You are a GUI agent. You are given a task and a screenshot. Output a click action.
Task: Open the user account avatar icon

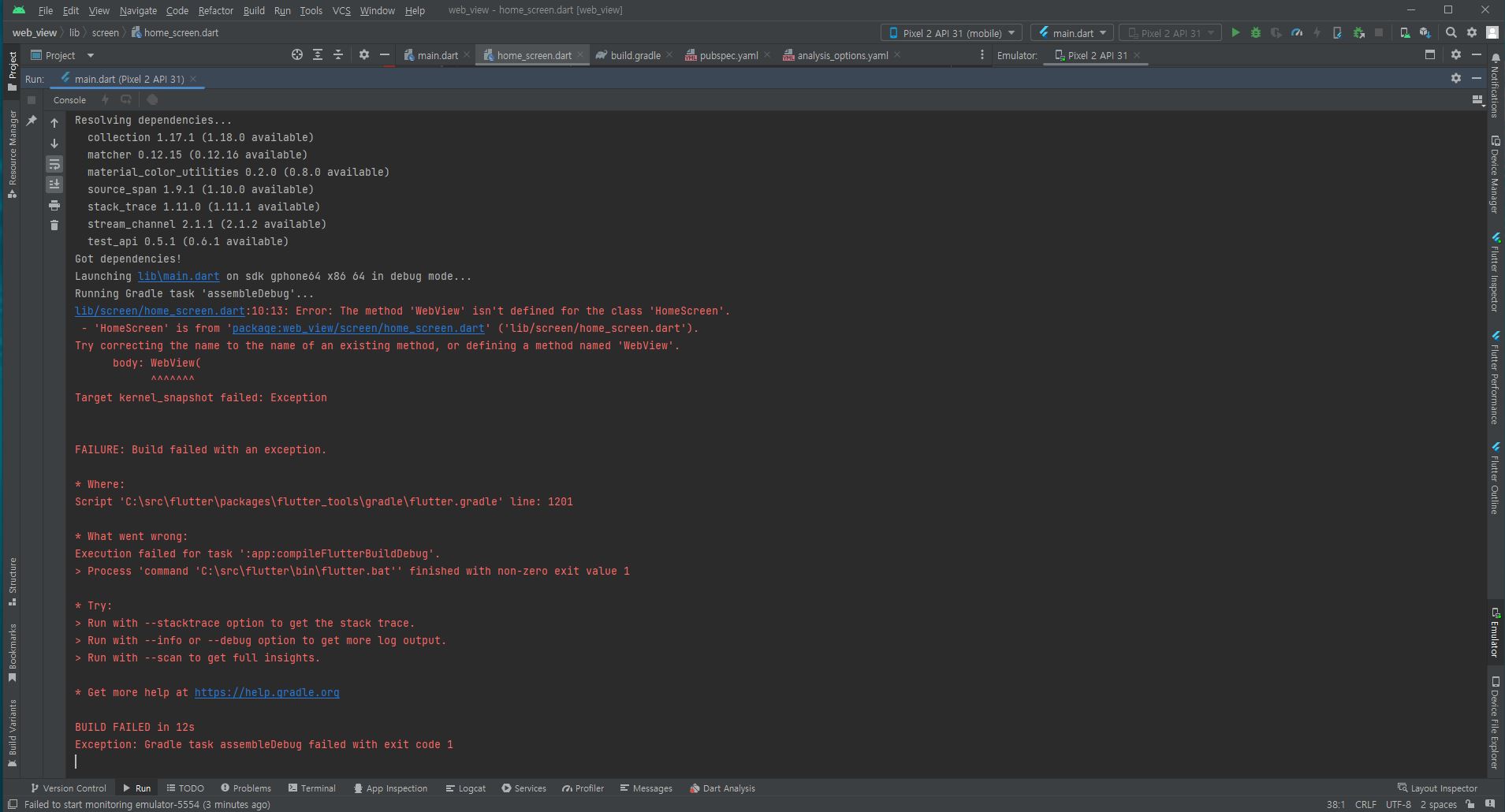[x=1492, y=33]
